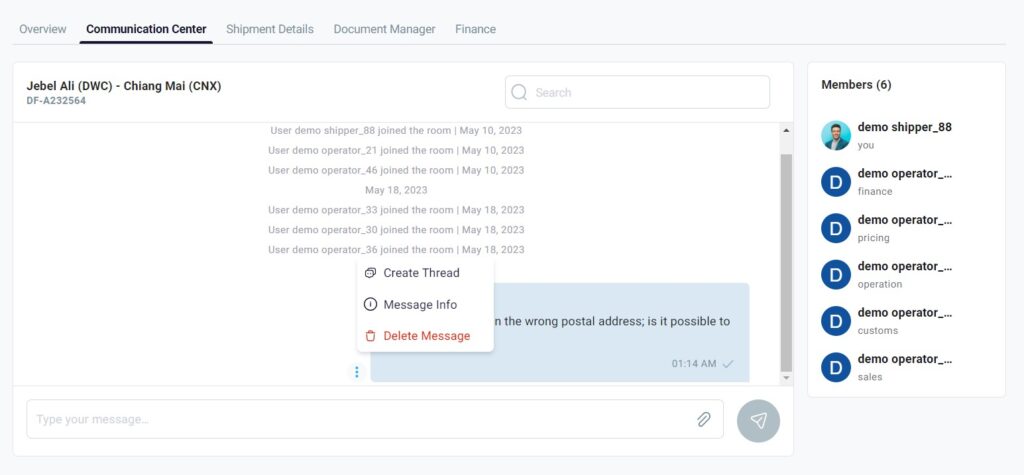The height and width of the screenshot is (475, 1024).
Task: Click the sales operator avatar
Action: 836,367
